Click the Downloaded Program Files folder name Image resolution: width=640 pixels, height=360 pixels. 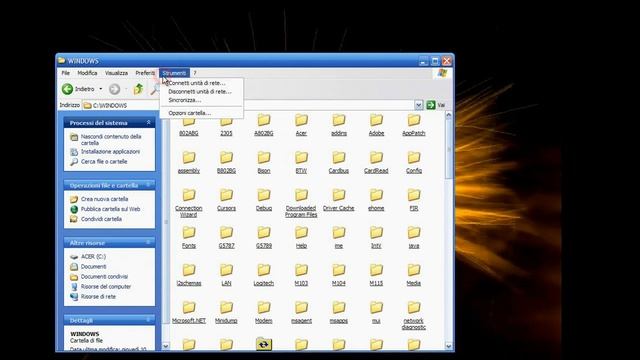point(301,211)
